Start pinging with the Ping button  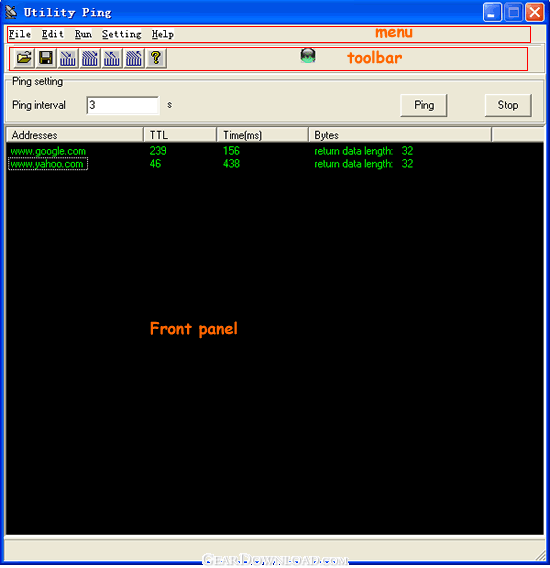(424, 105)
